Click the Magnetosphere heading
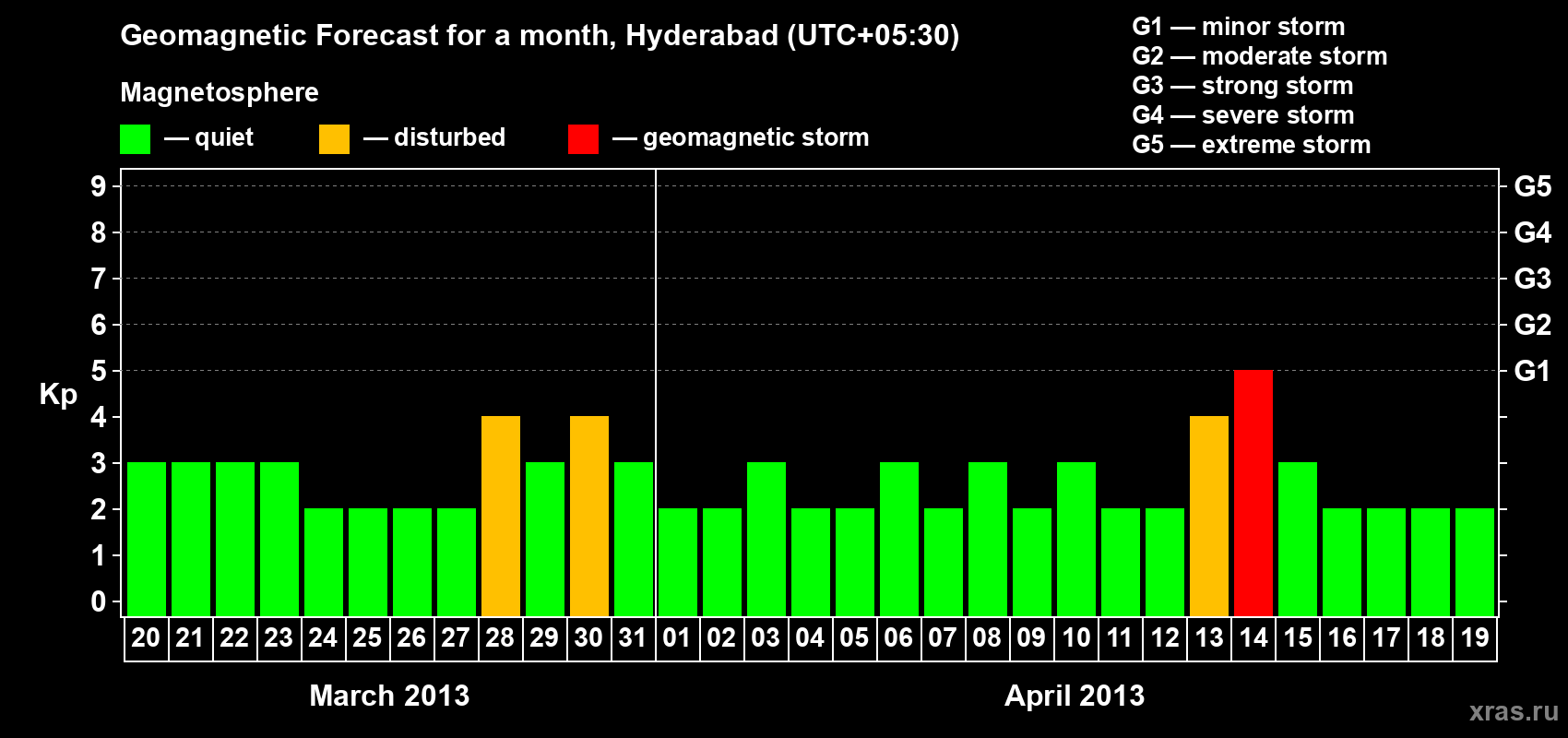This screenshot has width=1568, height=738. tap(220, 93)
